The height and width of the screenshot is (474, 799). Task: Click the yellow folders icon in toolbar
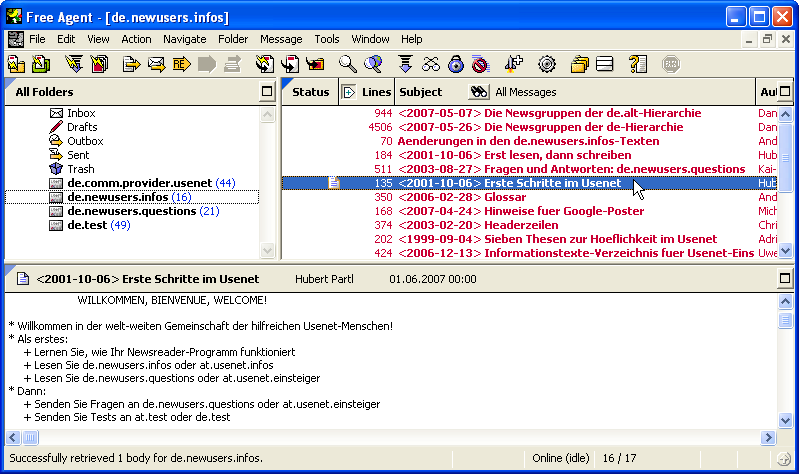click(x=579, y=65)
